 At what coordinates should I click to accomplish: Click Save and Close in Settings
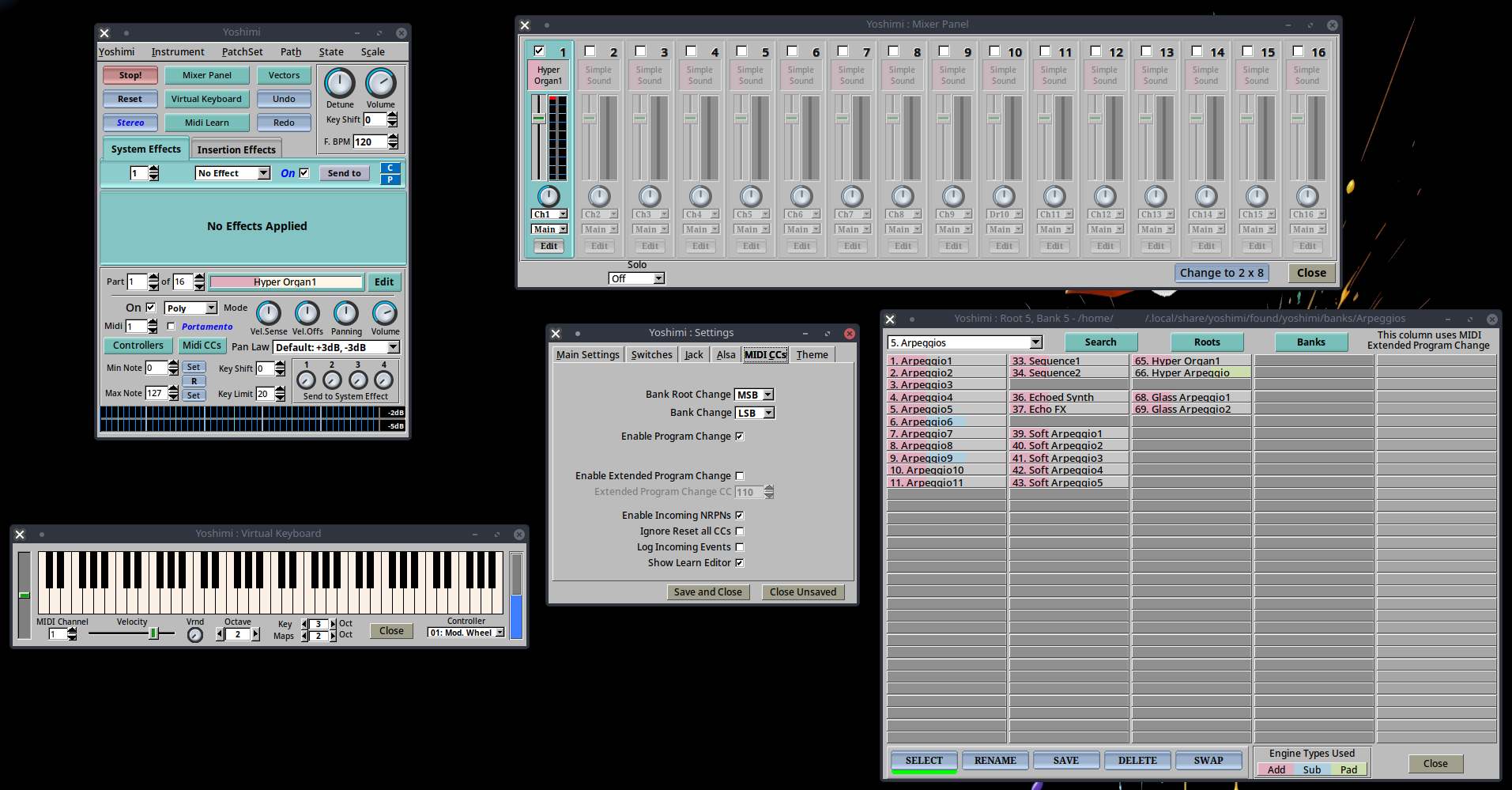point(708,592)
